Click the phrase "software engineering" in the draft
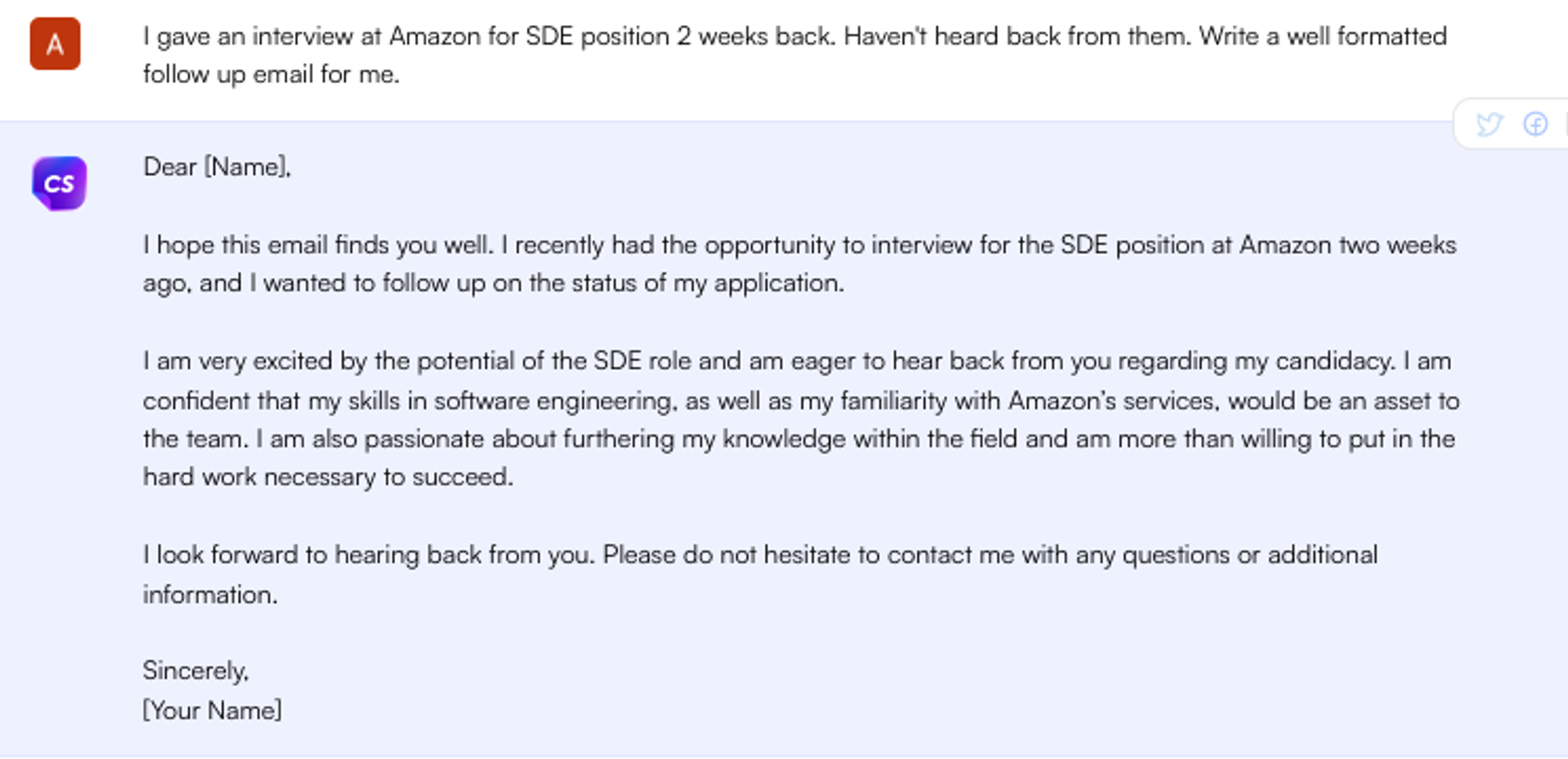1568x759 pixels. [539, 400]
